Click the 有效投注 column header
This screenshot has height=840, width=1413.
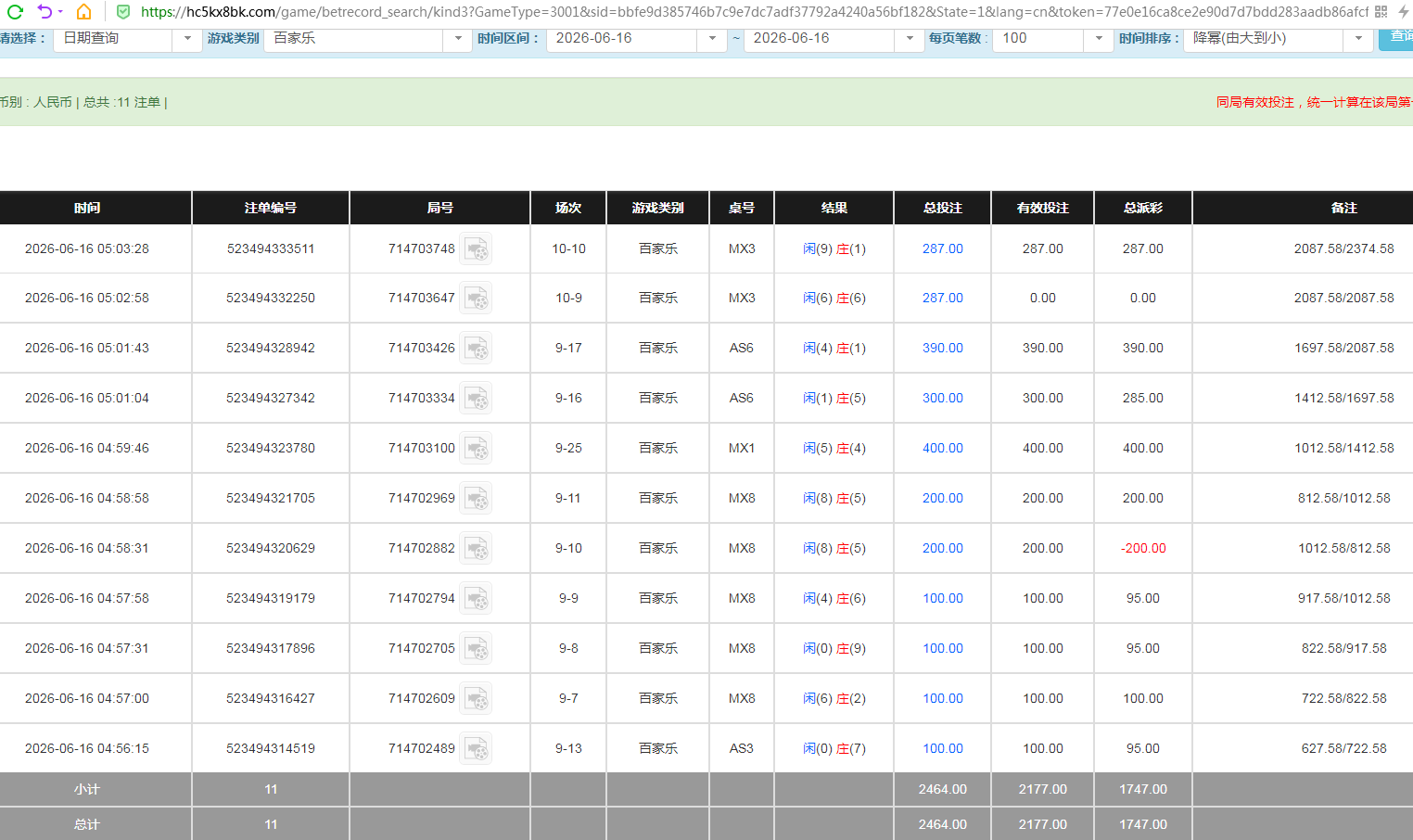(1043, 208)
